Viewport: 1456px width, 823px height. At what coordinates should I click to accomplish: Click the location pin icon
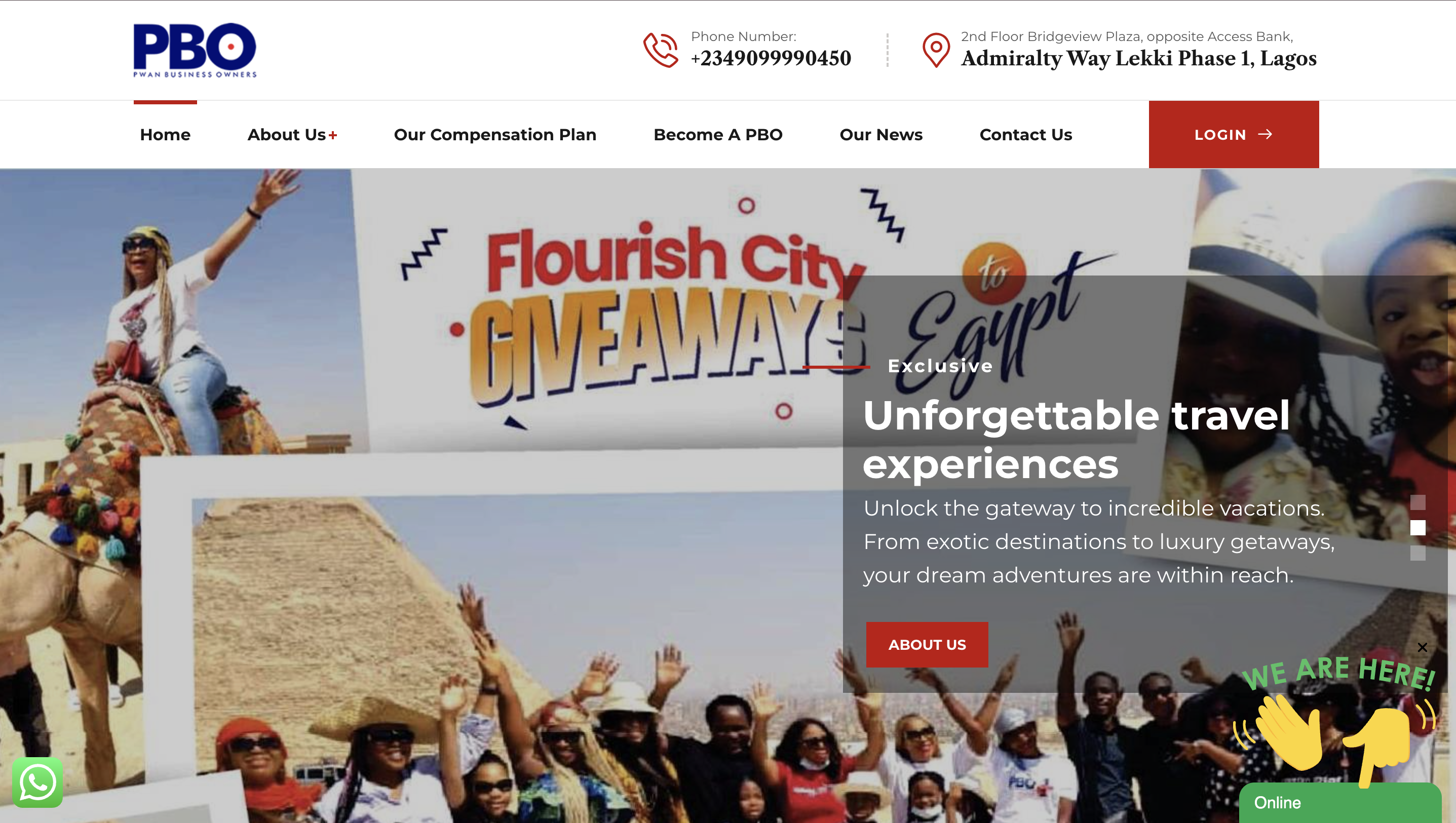click(x=936, y=50)
